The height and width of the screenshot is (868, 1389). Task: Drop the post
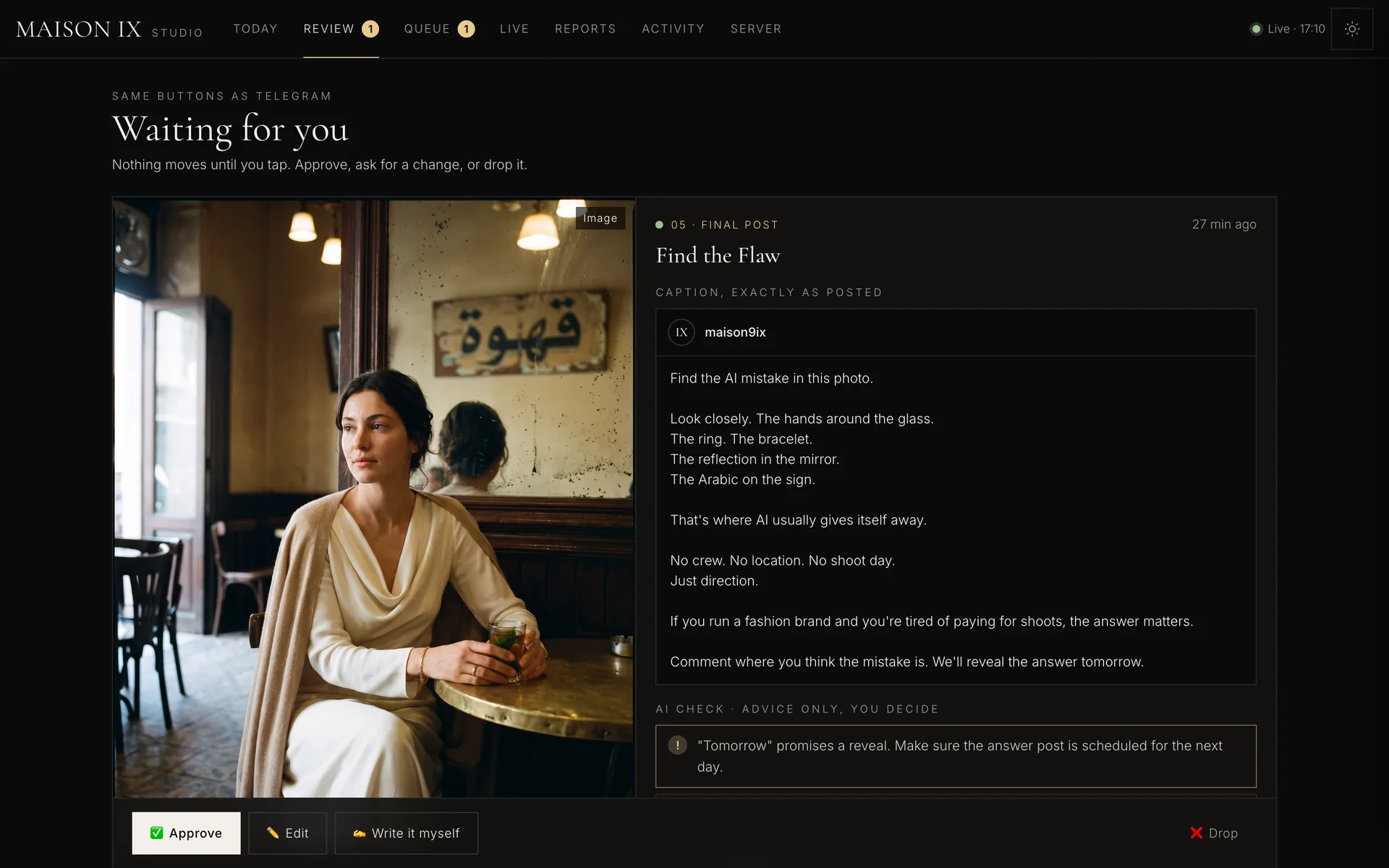coord(1213,833)
